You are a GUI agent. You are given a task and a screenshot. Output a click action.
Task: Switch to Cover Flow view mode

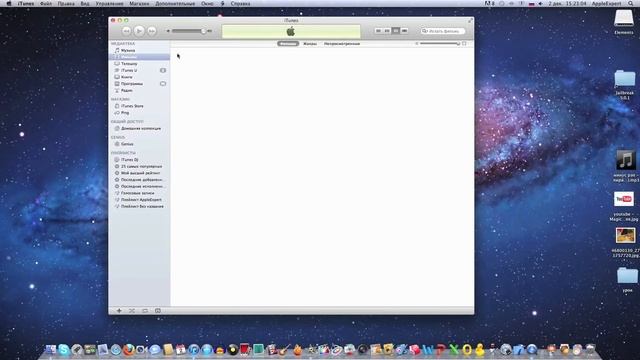pyautogui.click(x=404, y=31)
